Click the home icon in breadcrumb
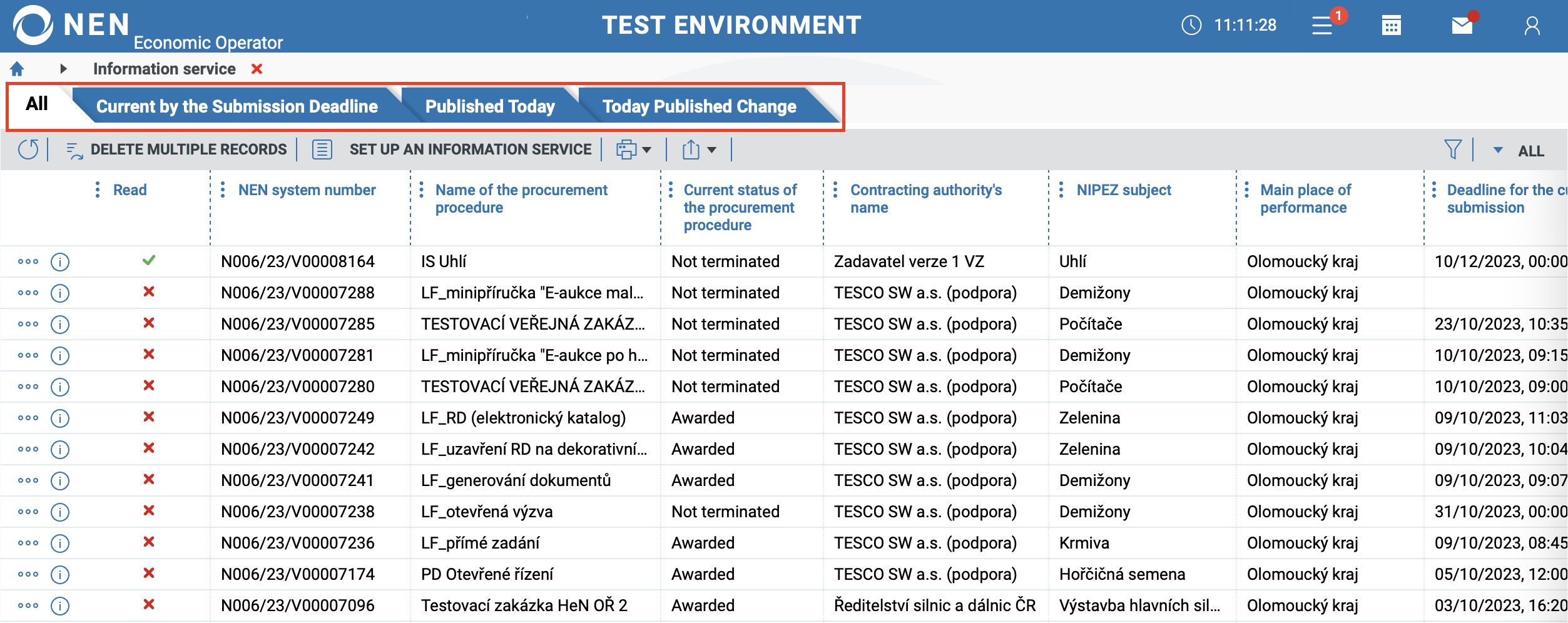 pos(17,69)
